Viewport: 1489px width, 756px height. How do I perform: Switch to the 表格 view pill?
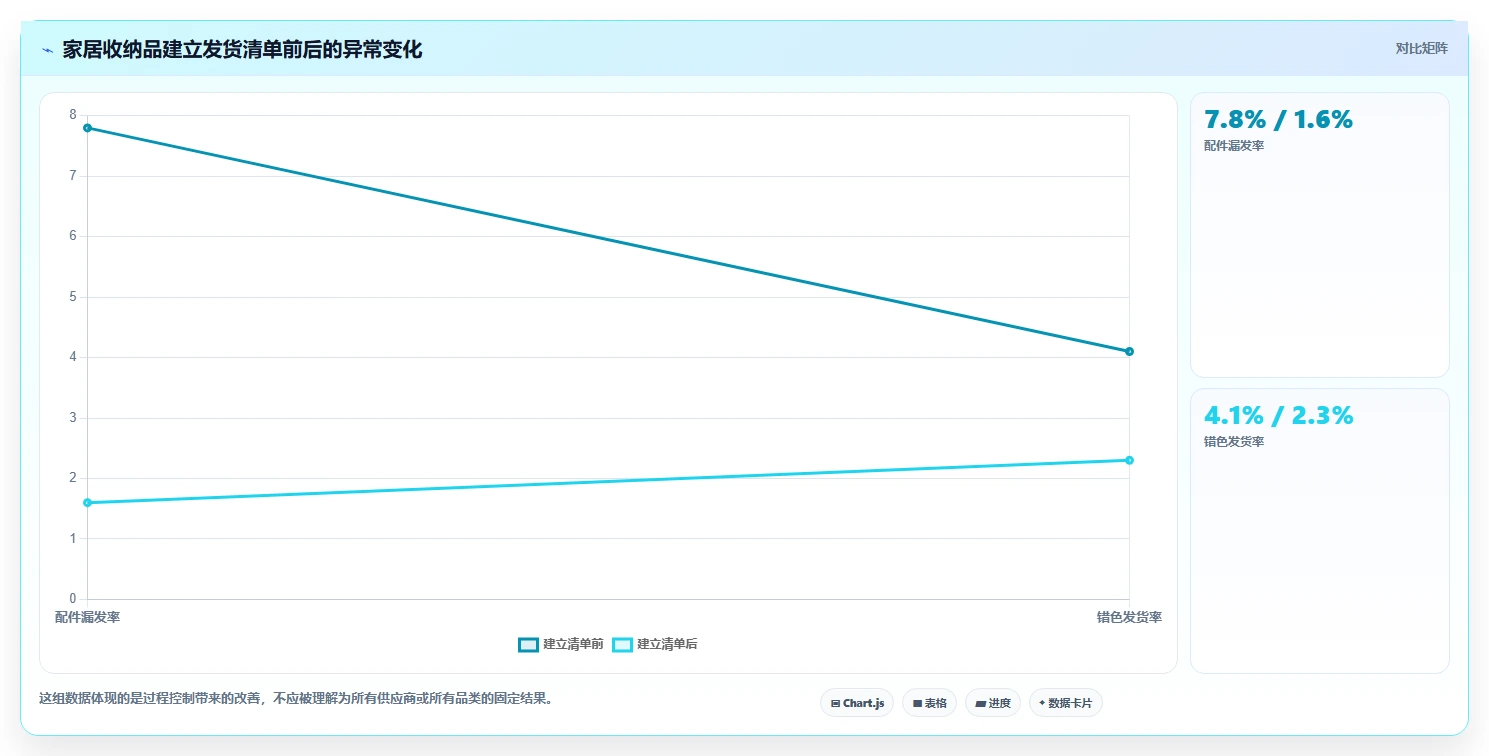tap(929, 703)
